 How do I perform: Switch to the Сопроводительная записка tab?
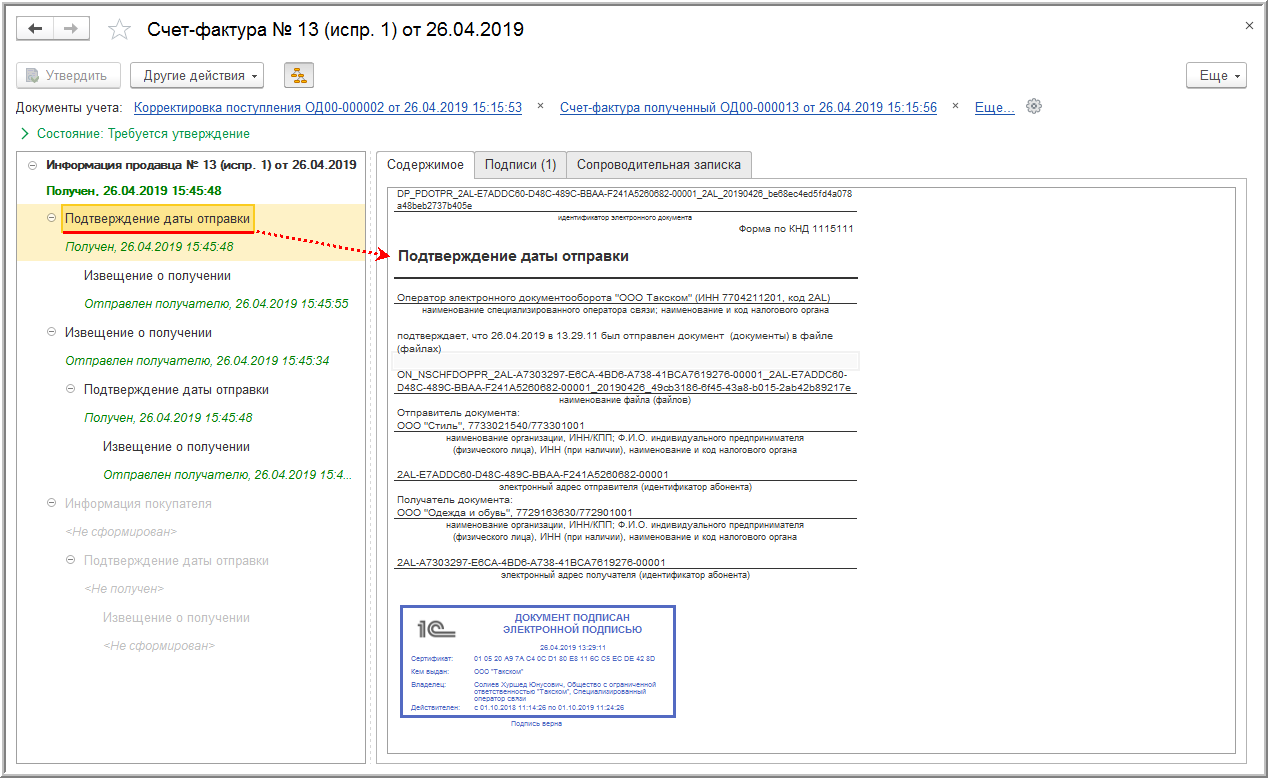tap(659, 164)
